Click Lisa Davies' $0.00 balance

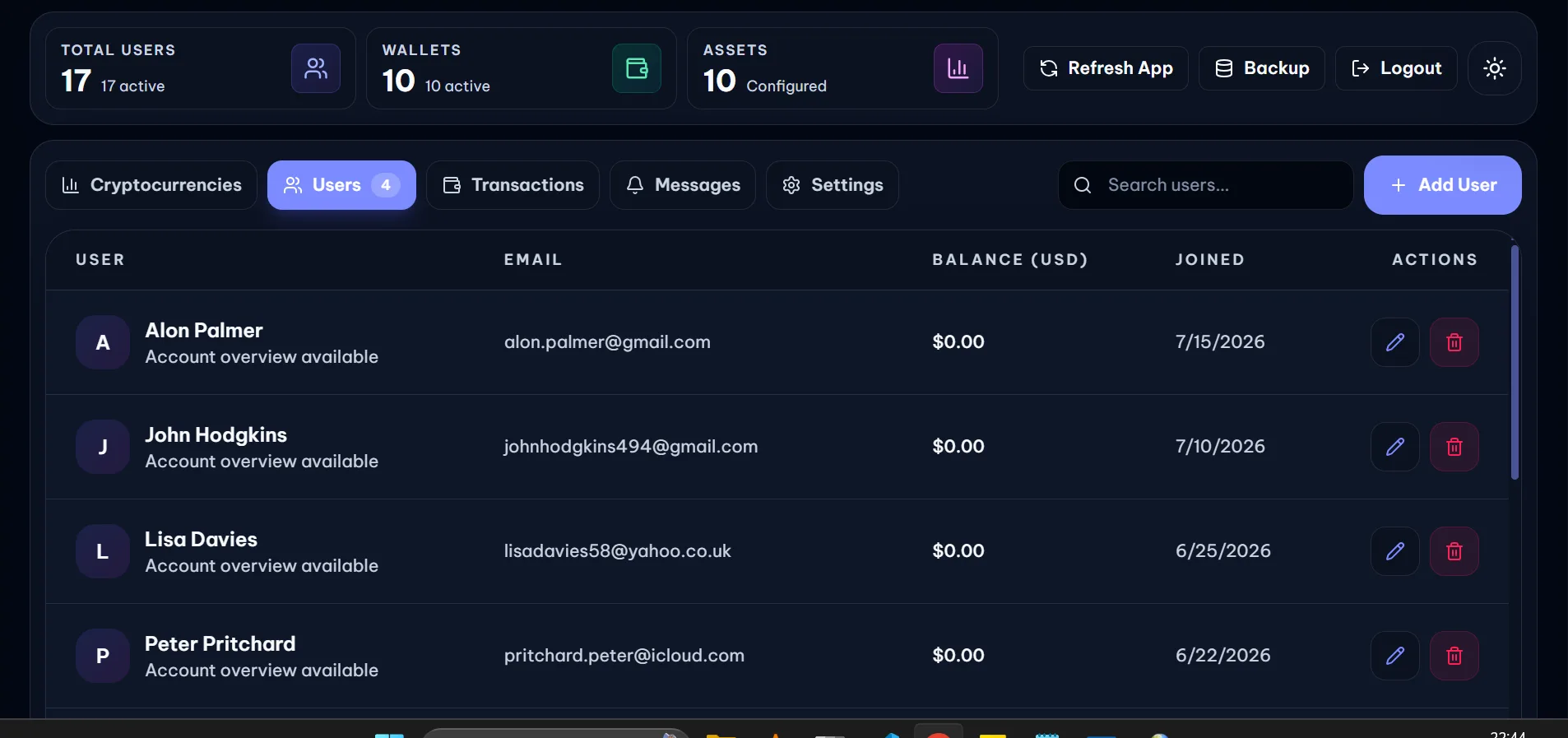958,551
